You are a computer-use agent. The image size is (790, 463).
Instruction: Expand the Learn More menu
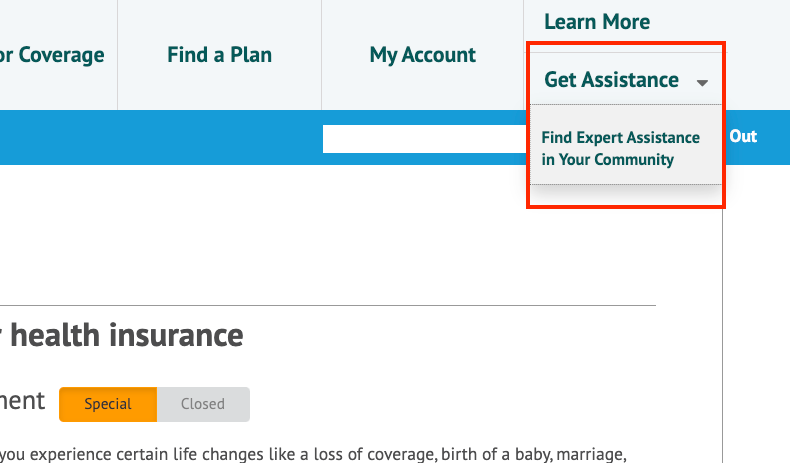[x=597, y=22]
